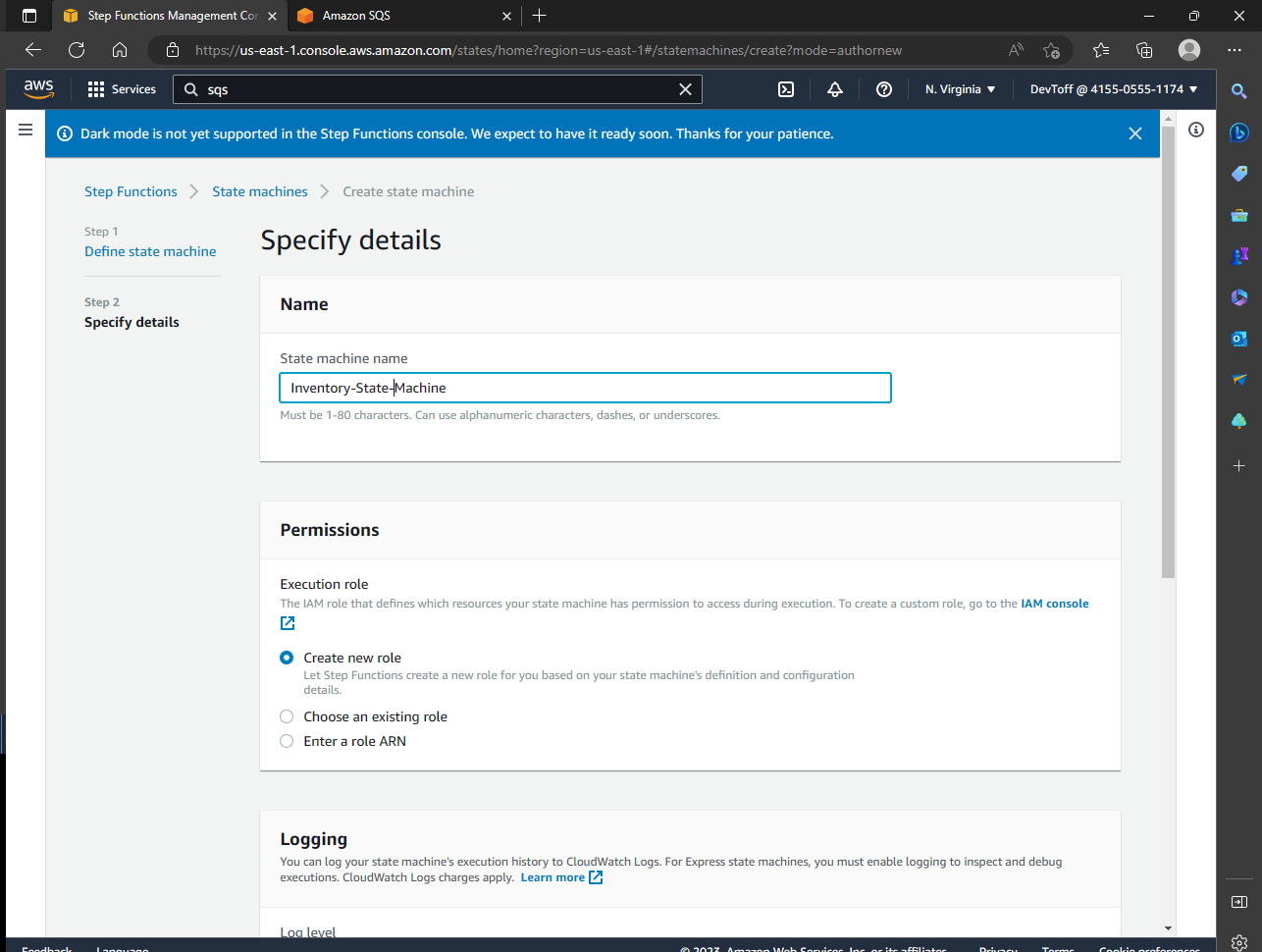Viewport: 1262px width, 952px height.
Task: Open Edge settings and more menu
Action: click(x=1234, y=50)
